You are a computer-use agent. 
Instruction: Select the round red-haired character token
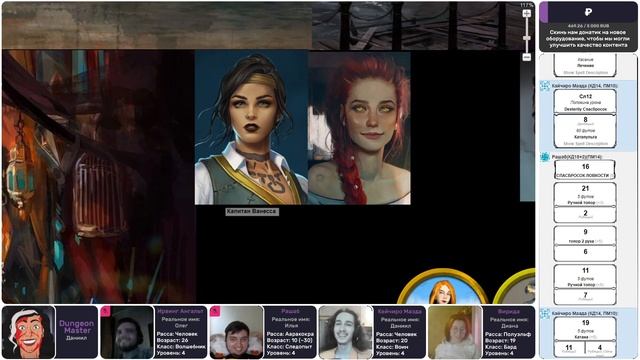(443, 287)
